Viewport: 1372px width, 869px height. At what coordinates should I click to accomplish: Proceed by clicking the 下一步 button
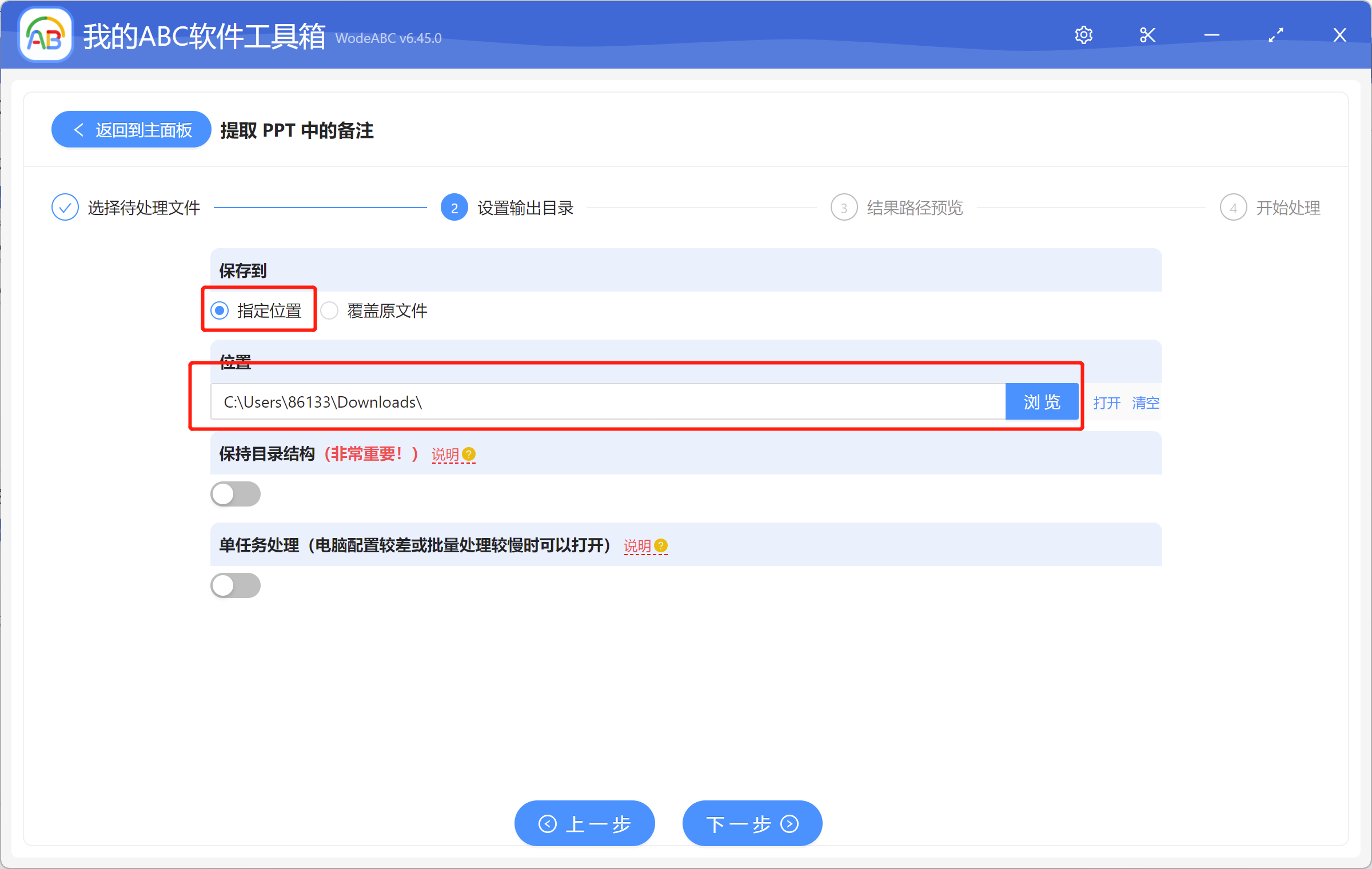(x=752, y=823)
